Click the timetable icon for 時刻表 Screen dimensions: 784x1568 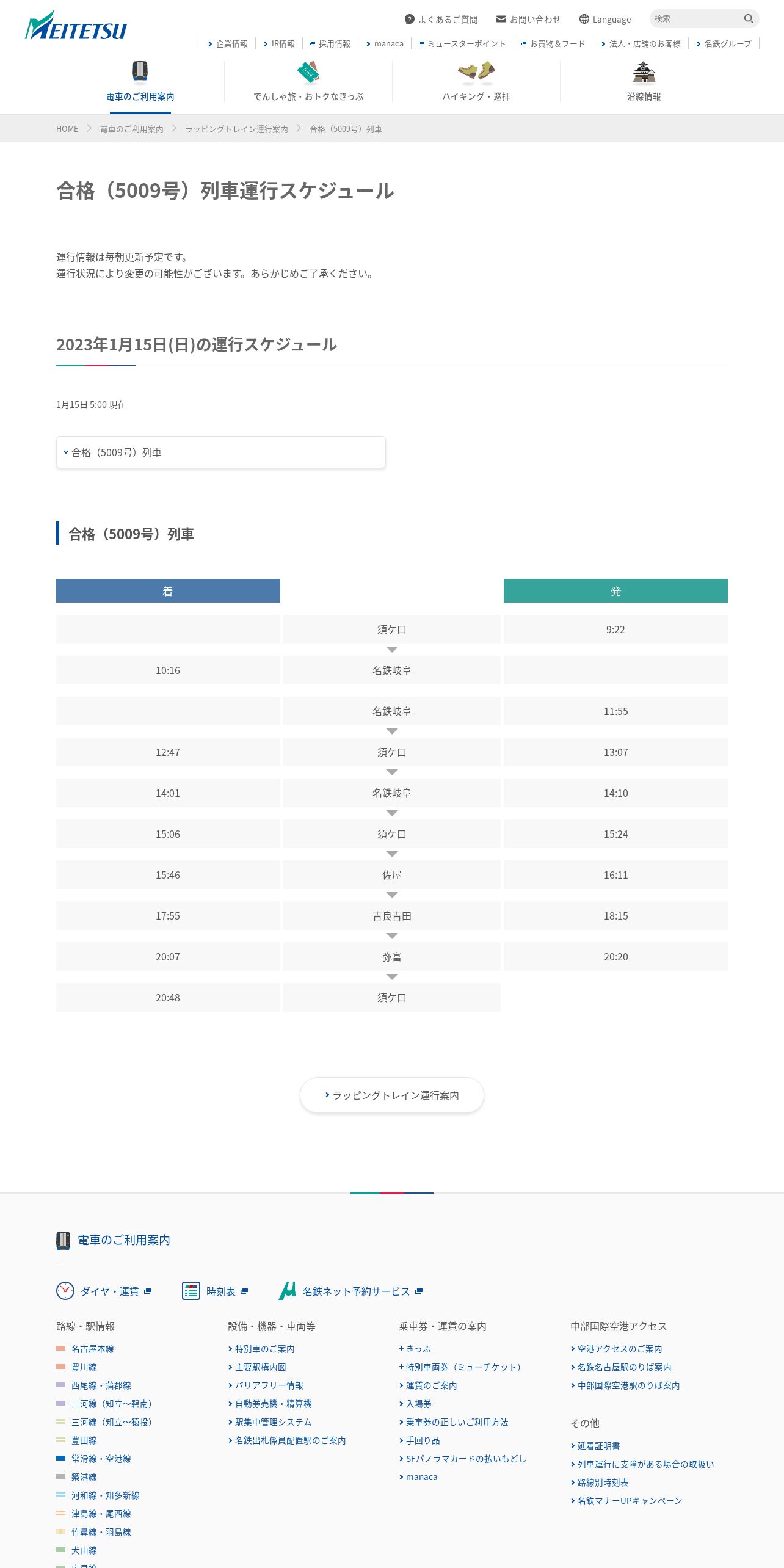pyautogui.click(x=191, y=1291)
